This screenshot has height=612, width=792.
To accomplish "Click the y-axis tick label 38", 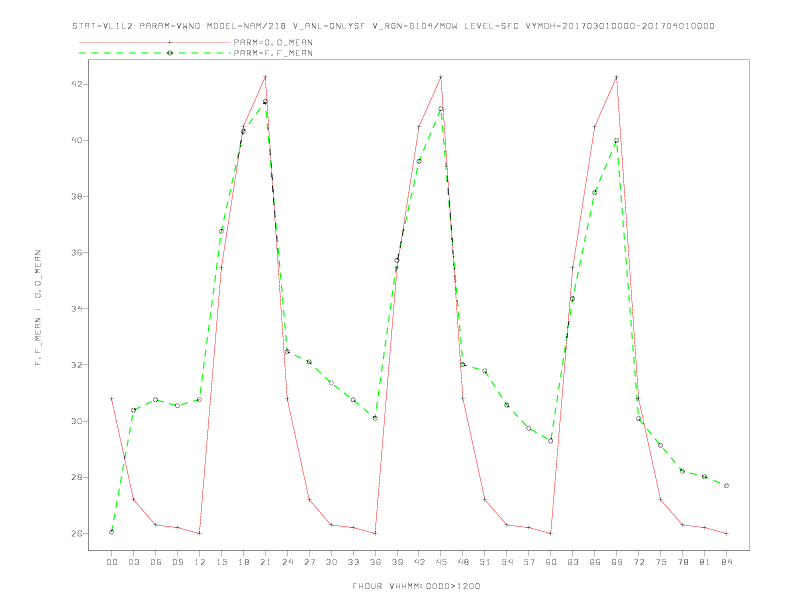I will (76, 196).
